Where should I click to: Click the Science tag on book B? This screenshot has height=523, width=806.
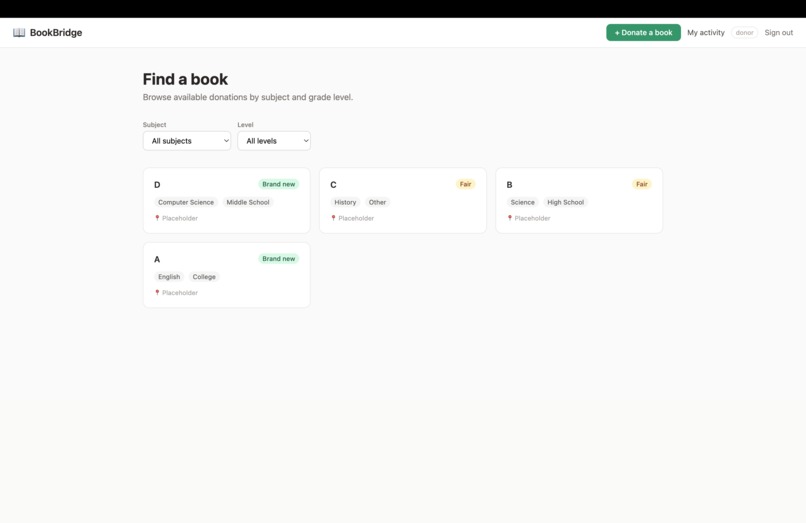coord(522,202)
